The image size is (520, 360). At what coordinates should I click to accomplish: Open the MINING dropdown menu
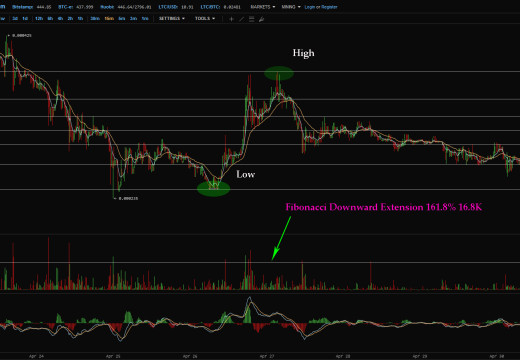pyautogui.click(x=291, y=7)
